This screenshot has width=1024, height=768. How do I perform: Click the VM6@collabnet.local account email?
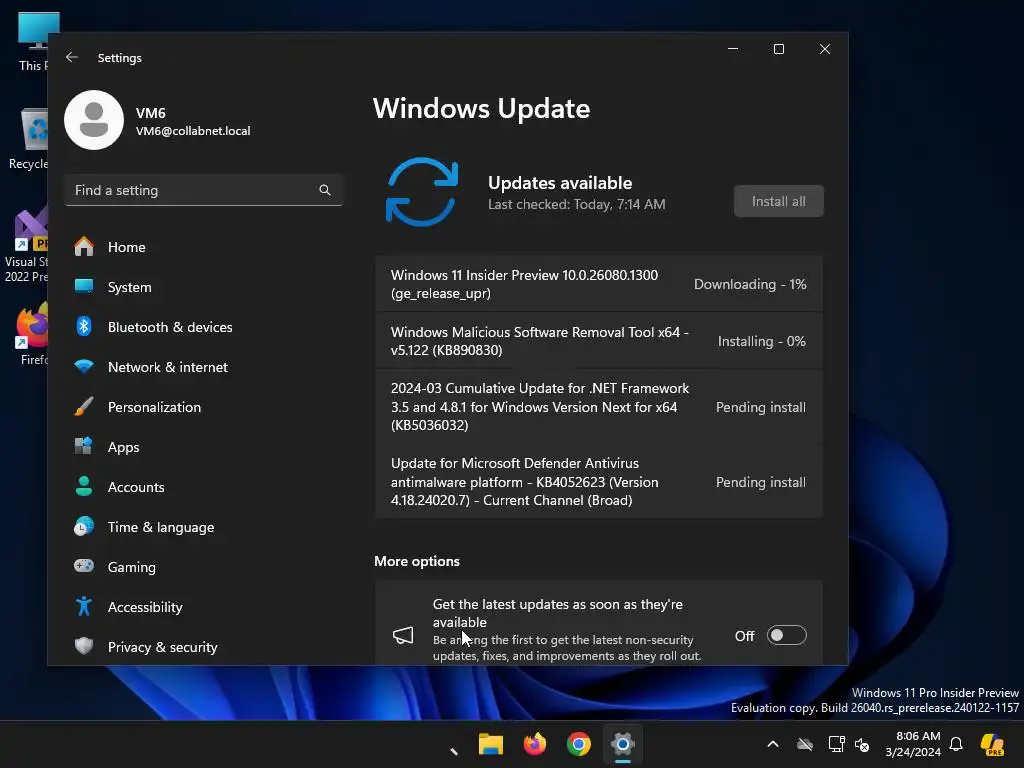click(193, 131)
